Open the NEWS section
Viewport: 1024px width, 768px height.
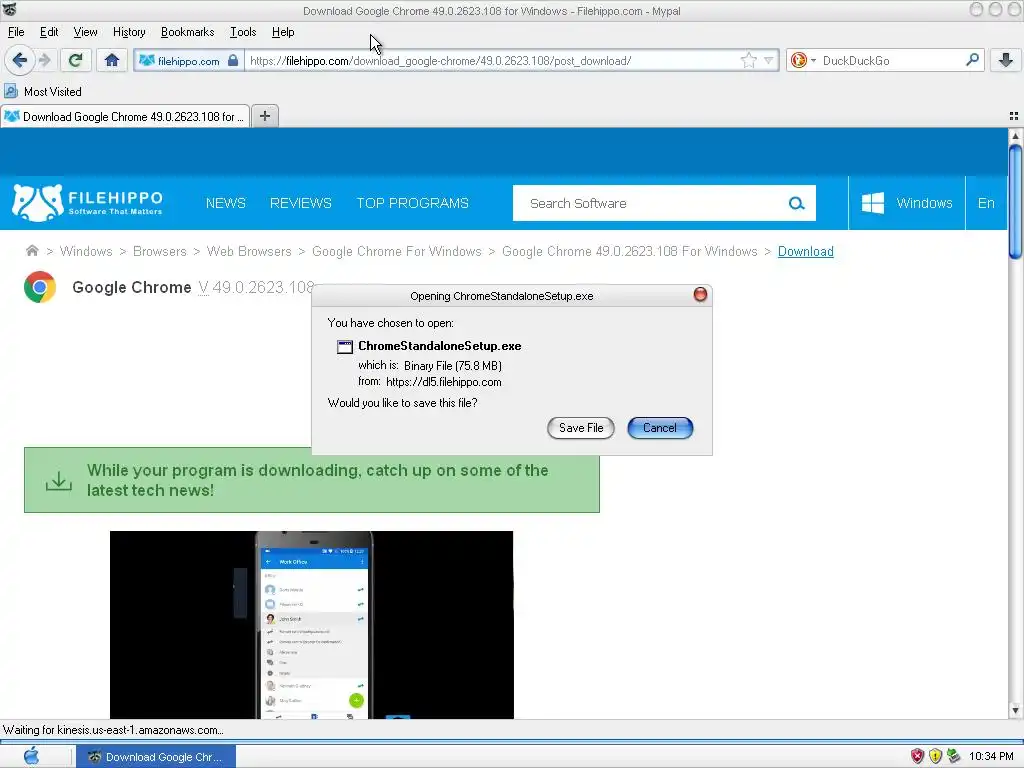[x=225, y=203]
